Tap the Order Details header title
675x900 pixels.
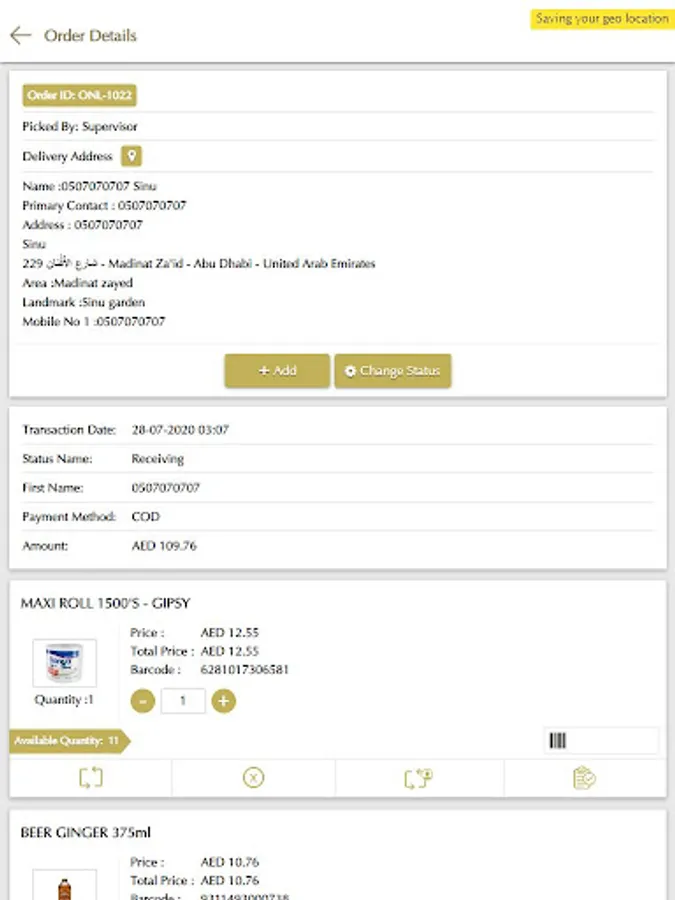(x=90, y=36)
